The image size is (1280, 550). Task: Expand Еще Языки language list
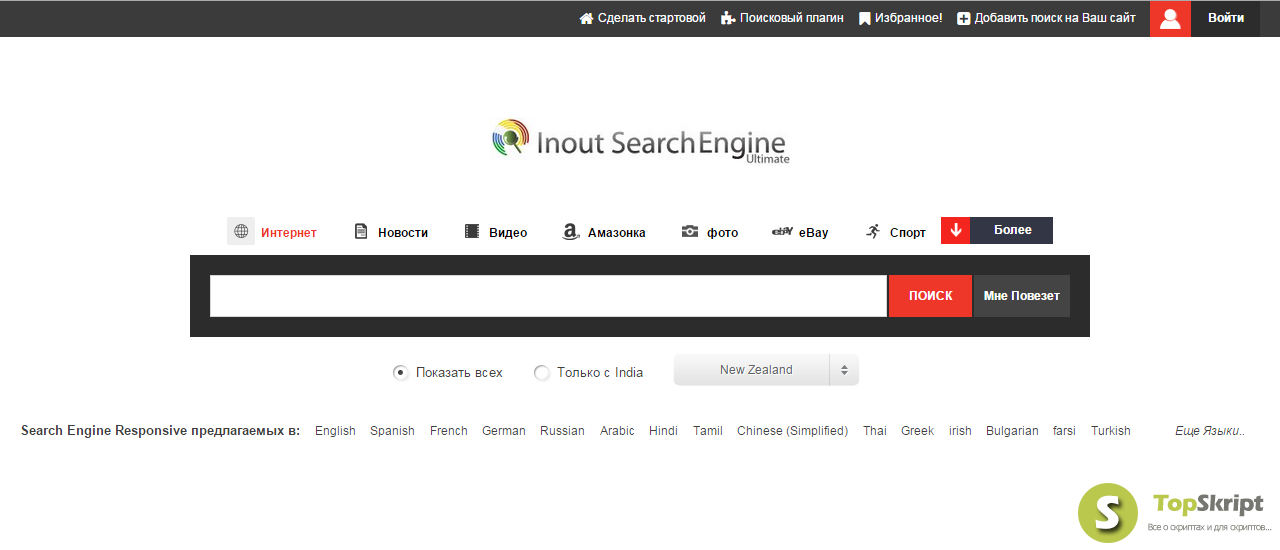point(1210,431)
